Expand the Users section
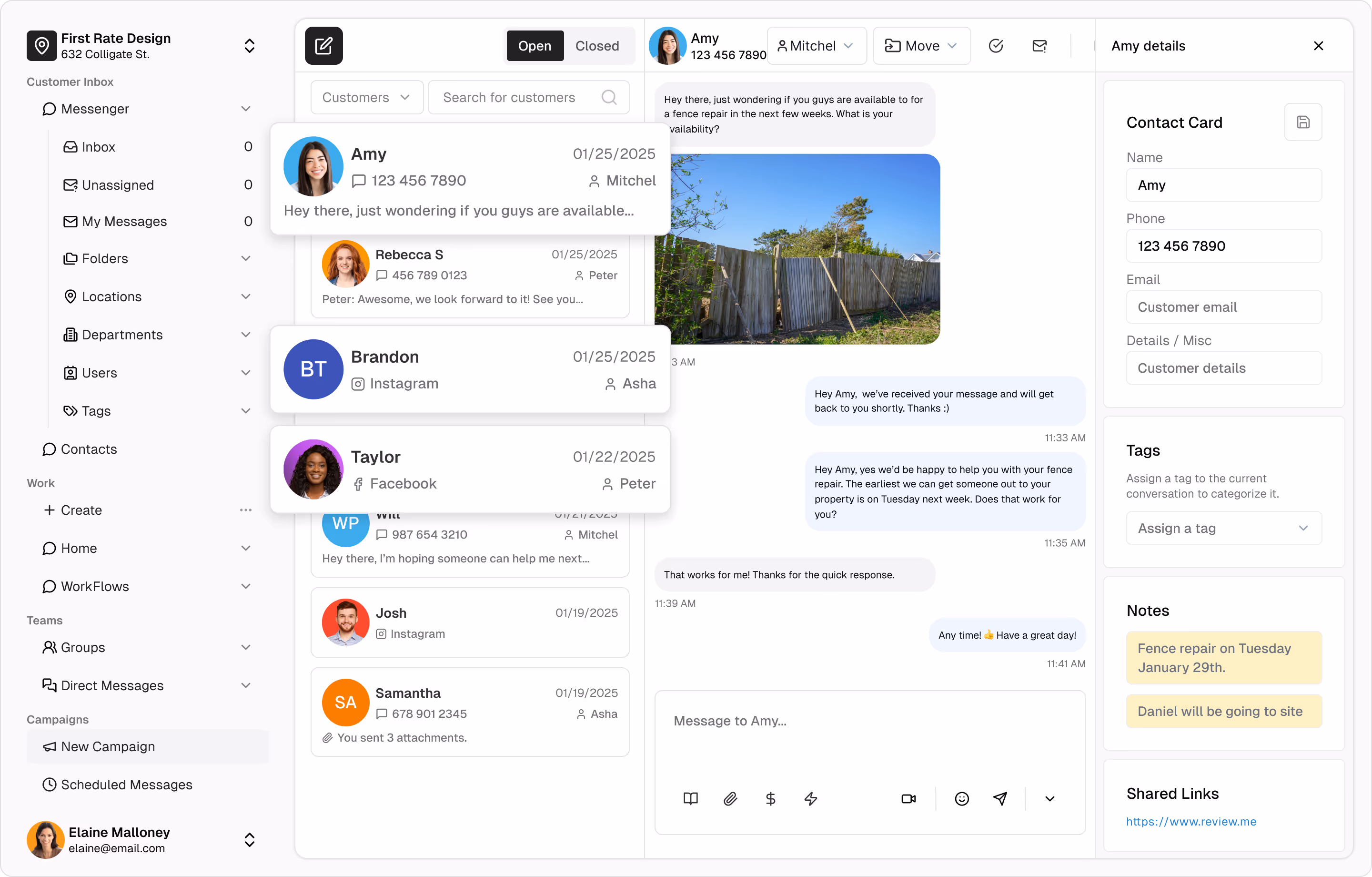Screen dimensions: 1372x877 click(x=245, y=373)
